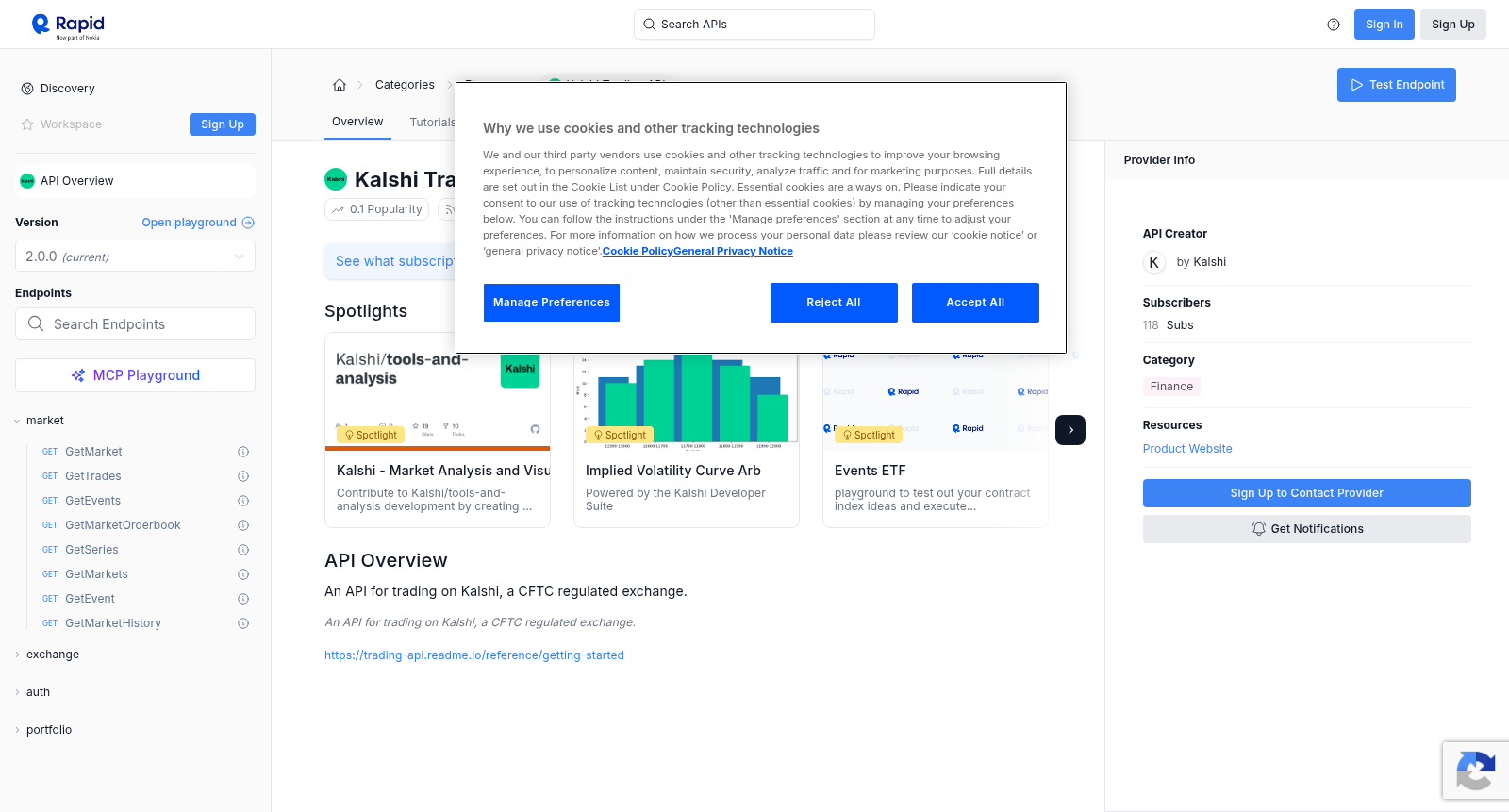Image resolution: width=1509 pixels, height=812 pixels.
Task: Open the Cookie Policy link
Action: pyautogui.click(x=638, y=251)
